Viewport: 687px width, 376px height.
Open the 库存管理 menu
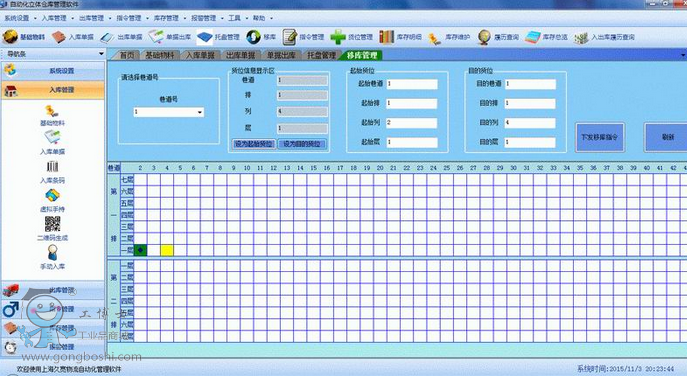[x=166, y=18]
